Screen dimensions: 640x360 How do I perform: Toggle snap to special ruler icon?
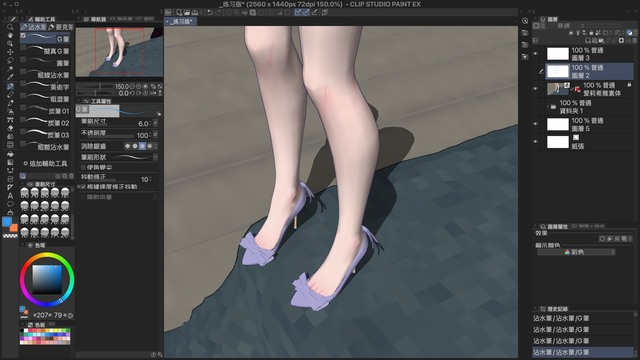306,13
